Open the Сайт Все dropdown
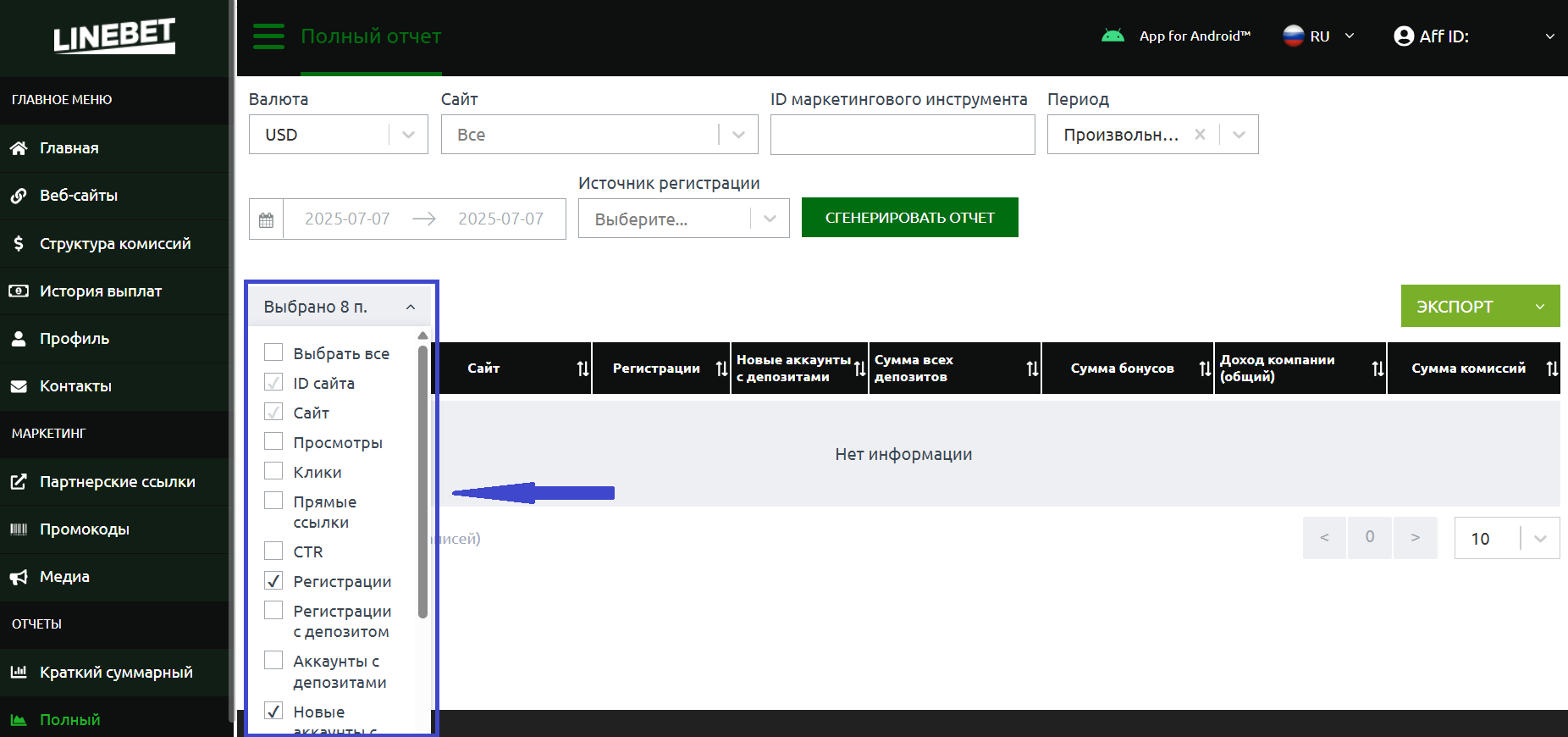Image resolution: width=1568 pixels, height=737 pixels. 599,134
